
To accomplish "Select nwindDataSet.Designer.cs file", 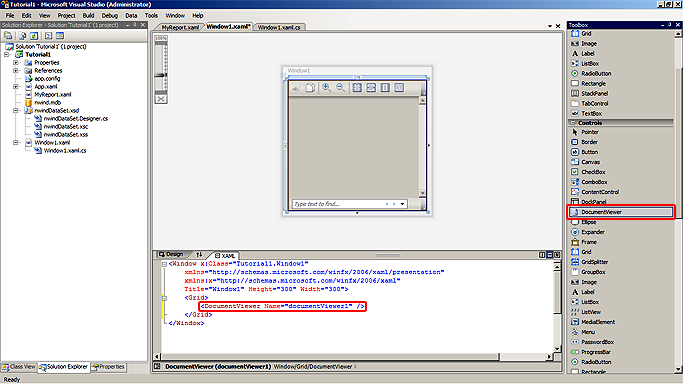I will tap(75, 118).
